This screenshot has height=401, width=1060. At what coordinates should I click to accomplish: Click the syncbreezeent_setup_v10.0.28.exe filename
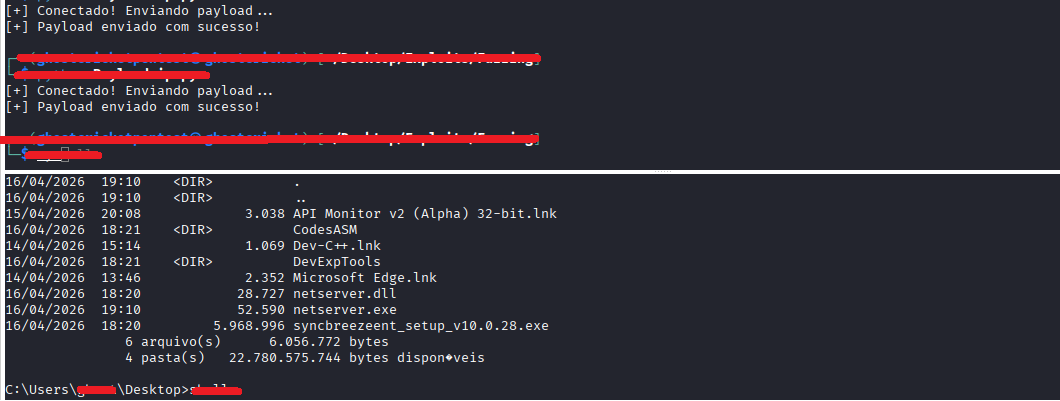tap(420, 326)
